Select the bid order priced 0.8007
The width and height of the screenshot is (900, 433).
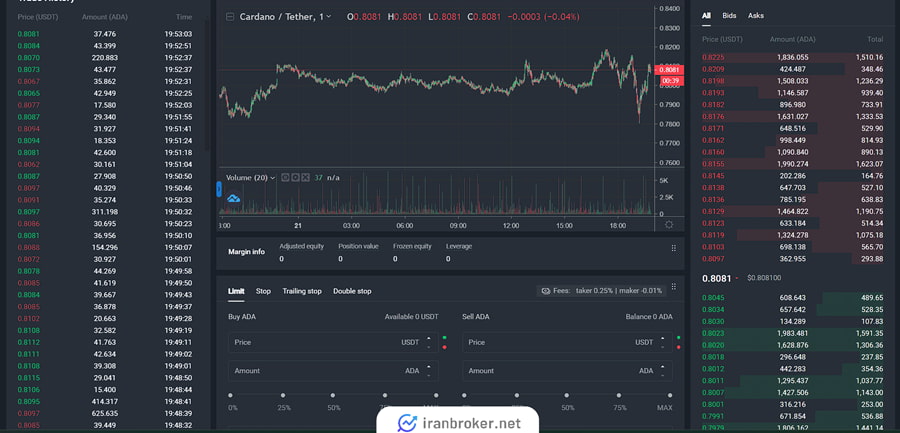point(793,392)
